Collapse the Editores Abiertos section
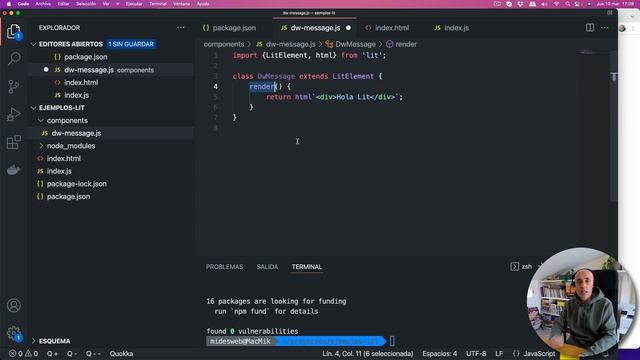Screen dimensions: 640x360 [x=33, y=44]
